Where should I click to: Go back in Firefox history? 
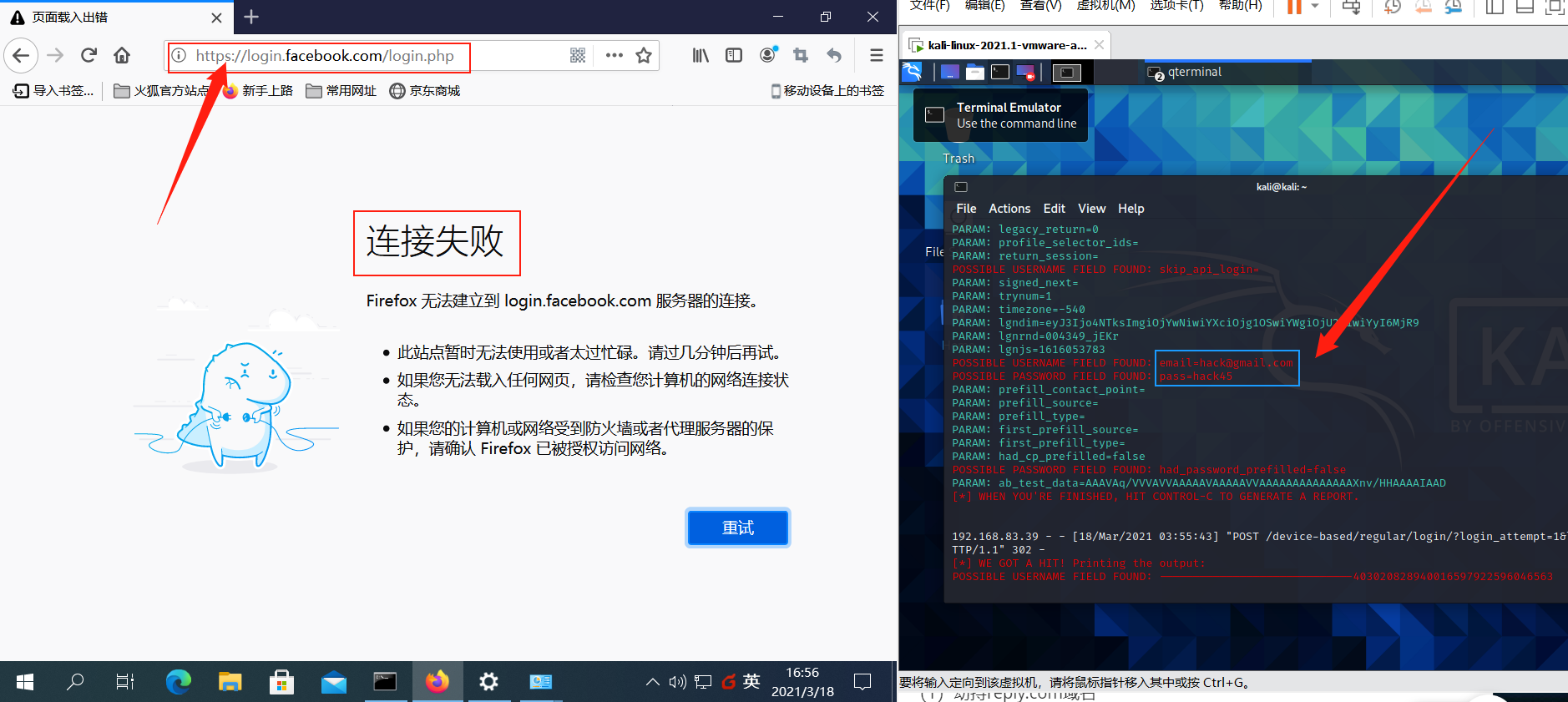tap(21, 56)
